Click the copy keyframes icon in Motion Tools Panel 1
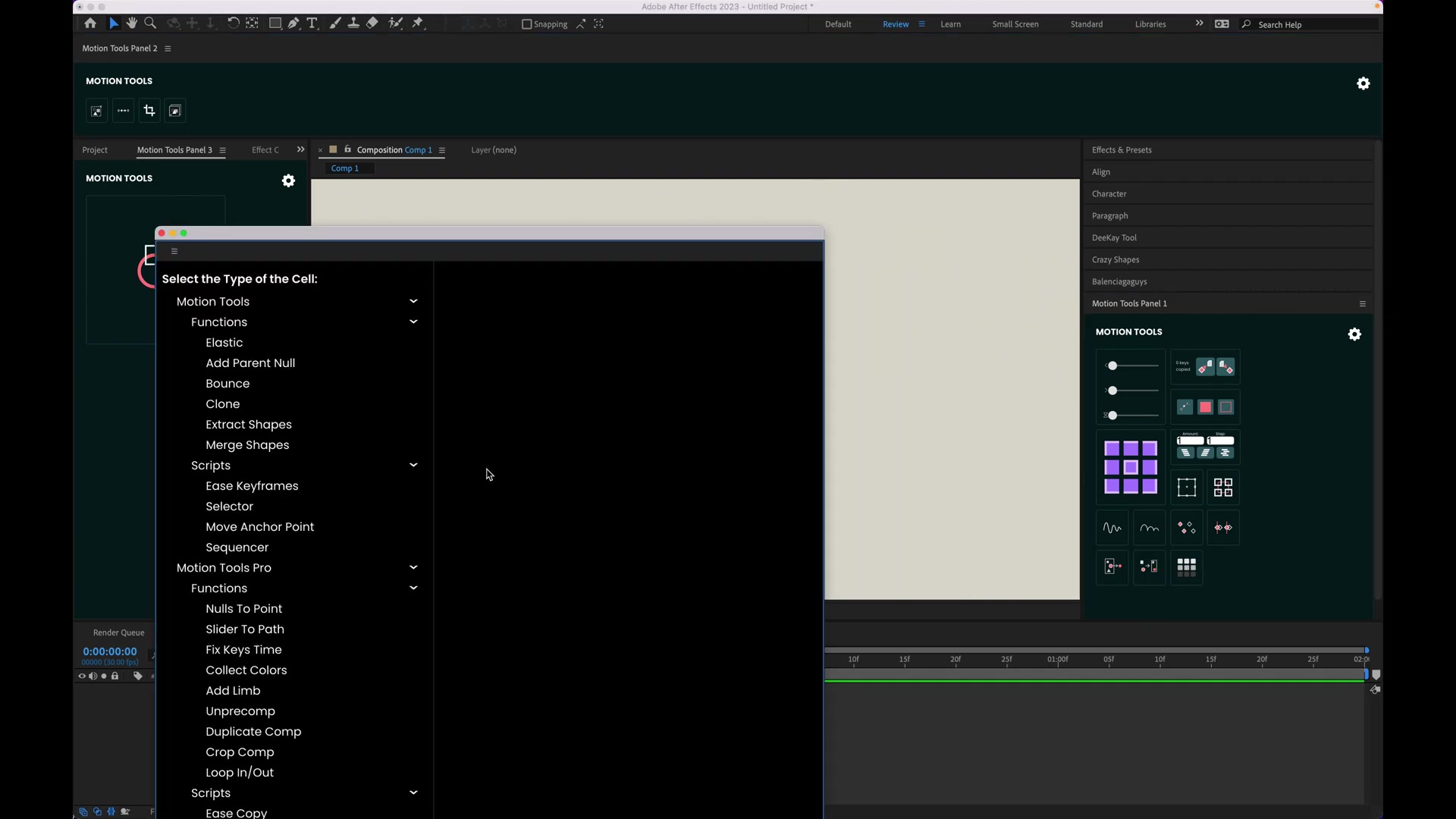1456x819 pixels. tap(1205, 367)
